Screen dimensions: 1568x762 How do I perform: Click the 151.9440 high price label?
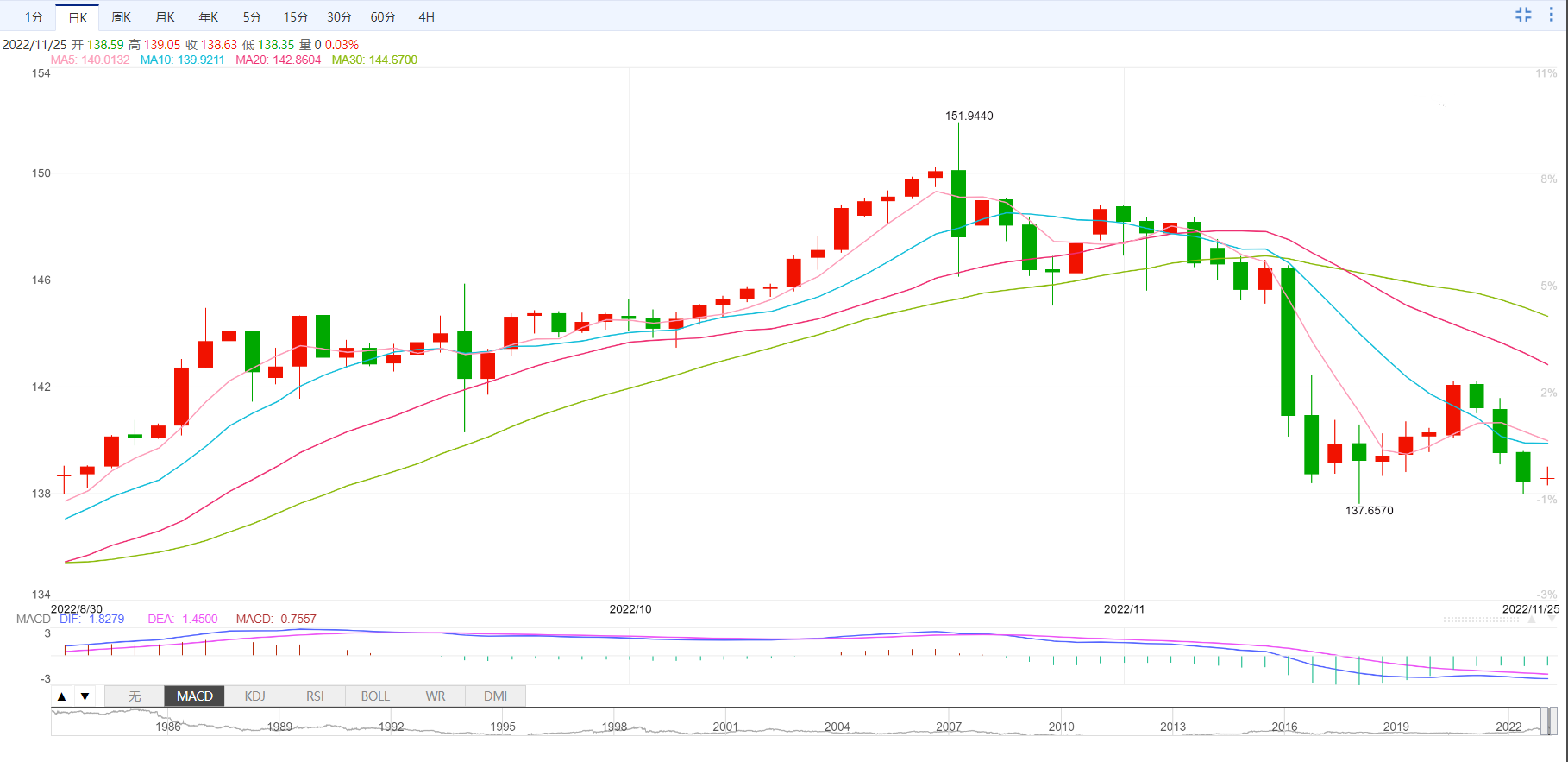click(969, 116)
